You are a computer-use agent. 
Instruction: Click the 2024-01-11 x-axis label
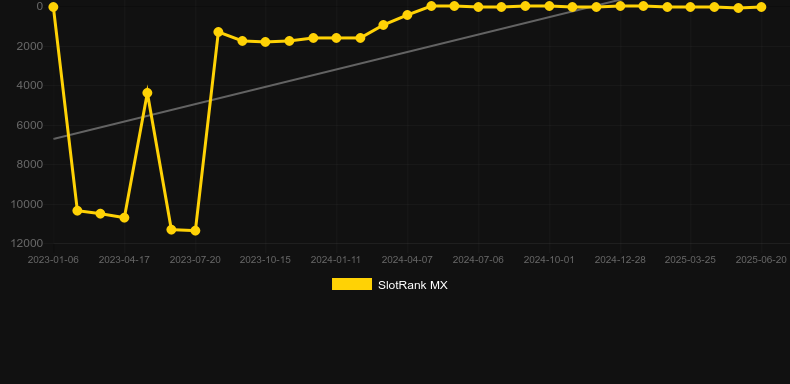[336, 260]
